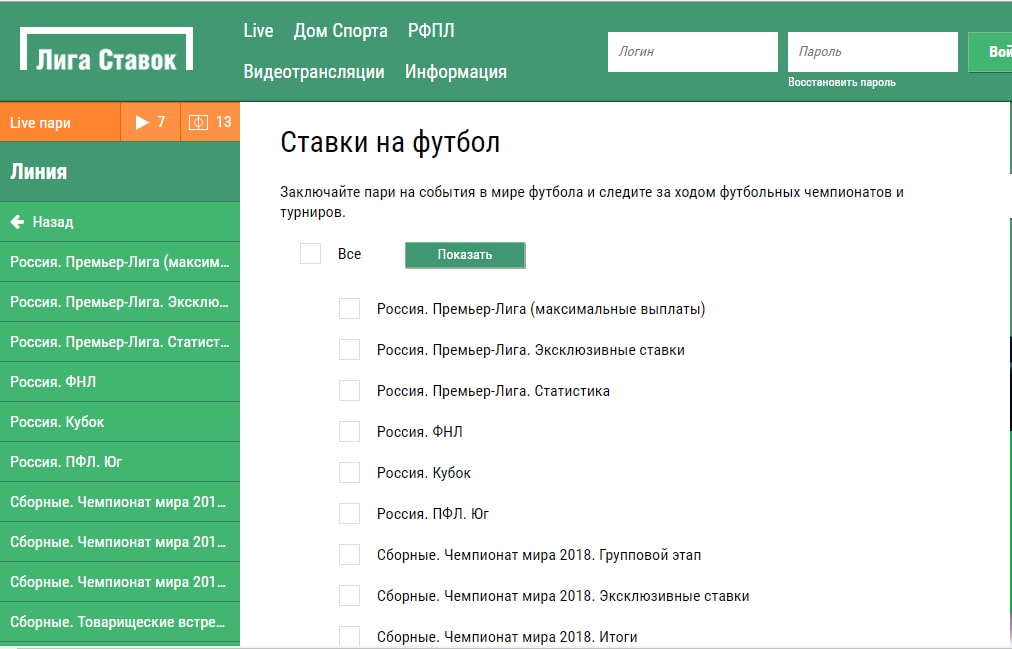Open Сборные. Товарищеские встречи in sidebar
Screen dimensions: 1012x649
click(x=118, y=622)
